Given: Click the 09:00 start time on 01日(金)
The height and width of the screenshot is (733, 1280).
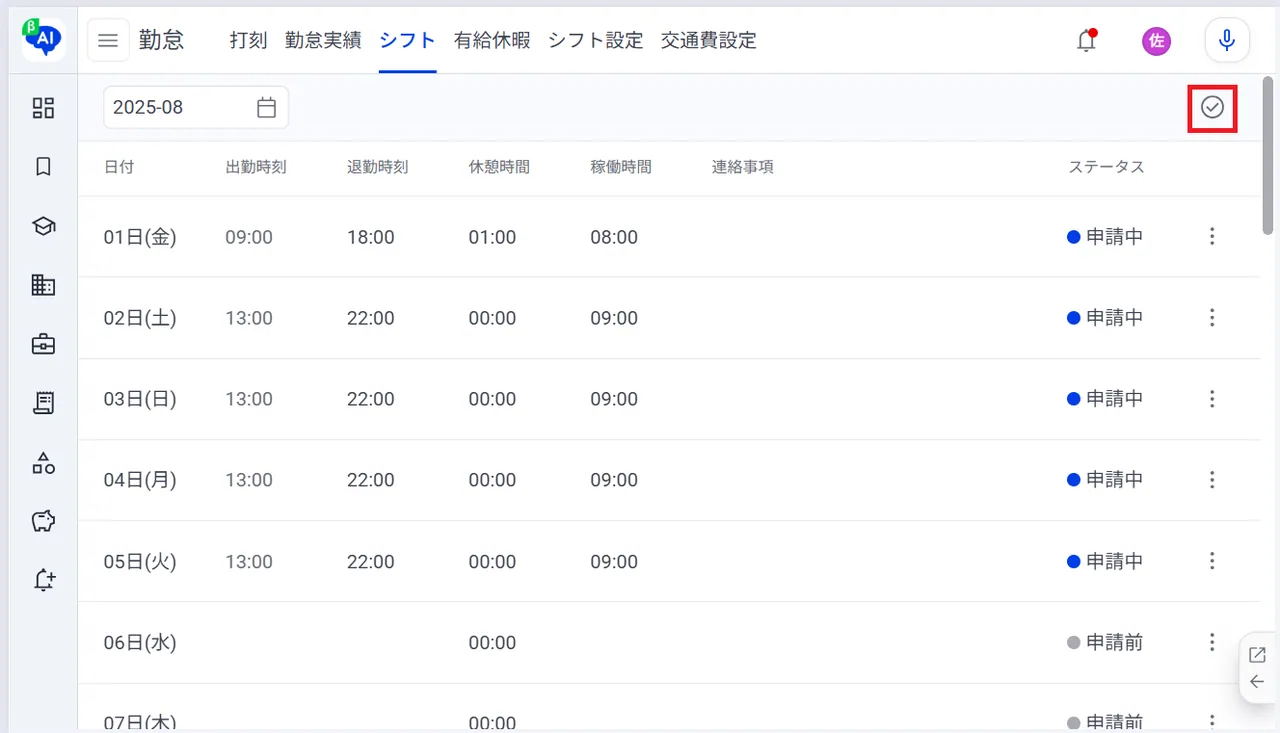Looking at the screenshot, I should click(249, 237).
